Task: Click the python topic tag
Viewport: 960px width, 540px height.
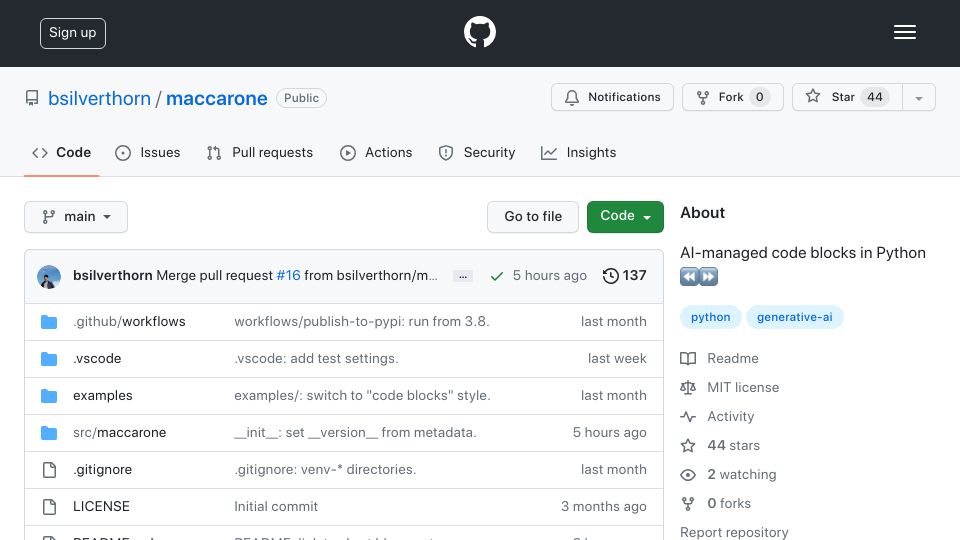Action: pyautogui.click(x=710, y=317)
